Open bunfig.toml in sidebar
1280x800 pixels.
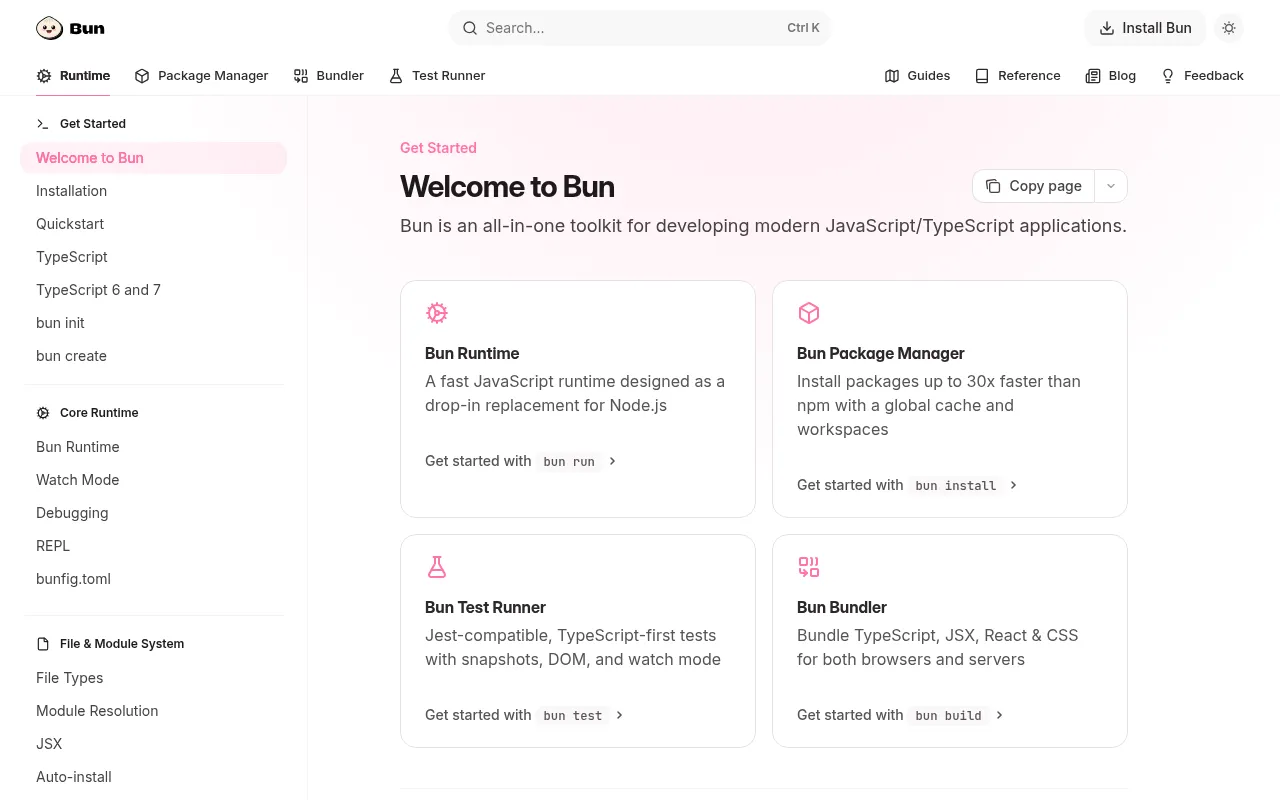[153, 579]
